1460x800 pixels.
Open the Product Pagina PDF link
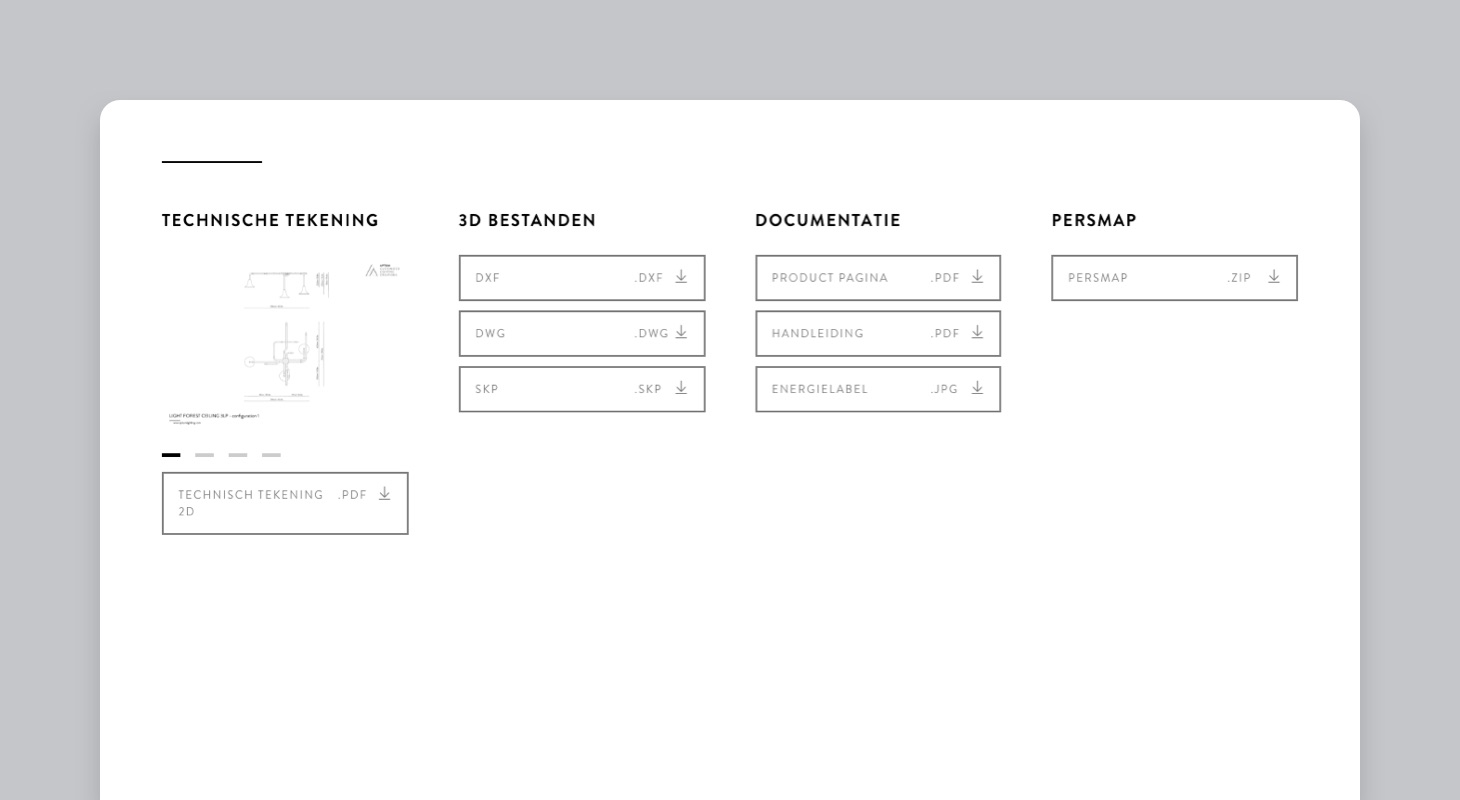[878, 278]
